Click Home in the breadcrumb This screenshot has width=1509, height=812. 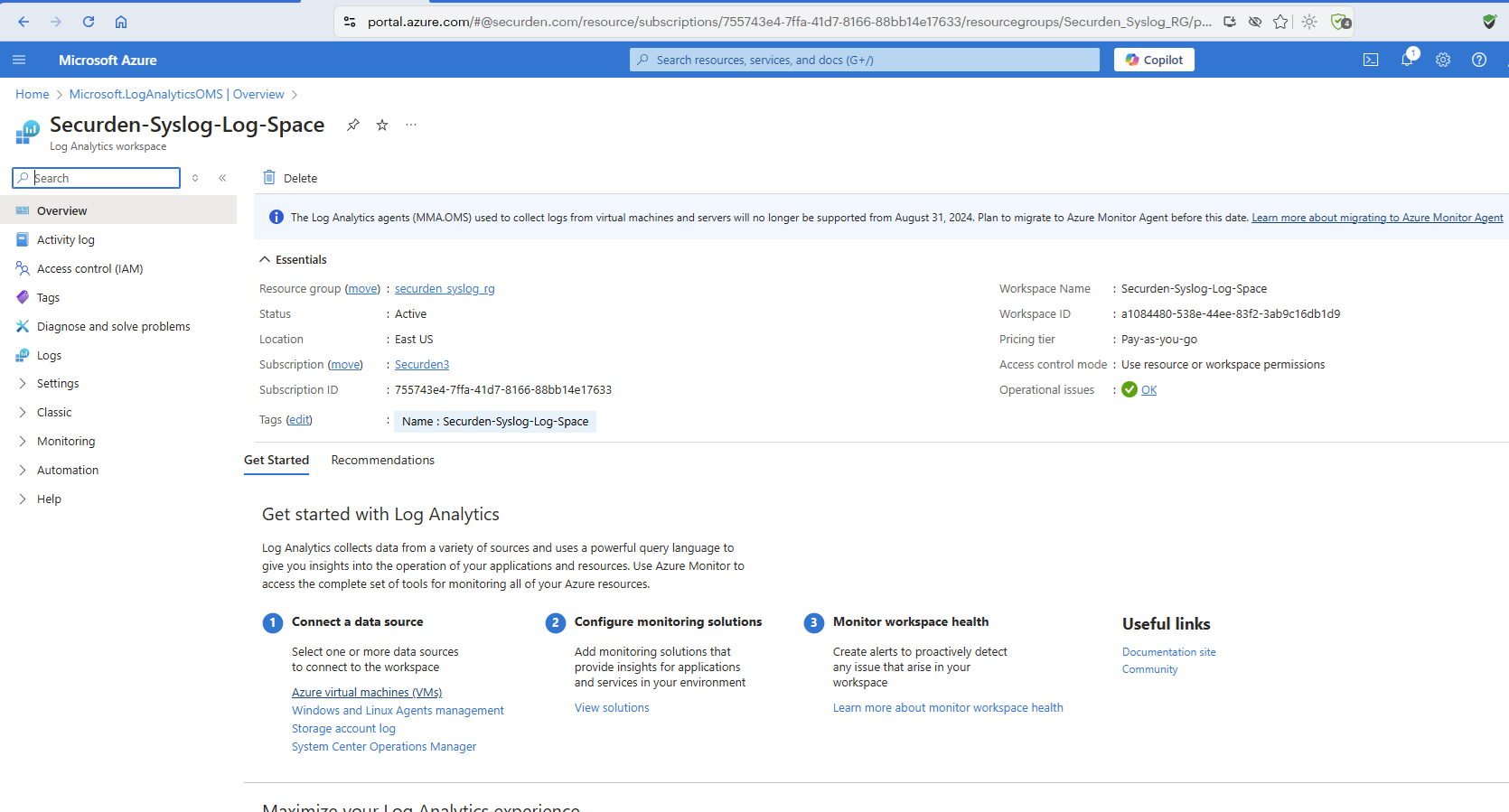33,94
